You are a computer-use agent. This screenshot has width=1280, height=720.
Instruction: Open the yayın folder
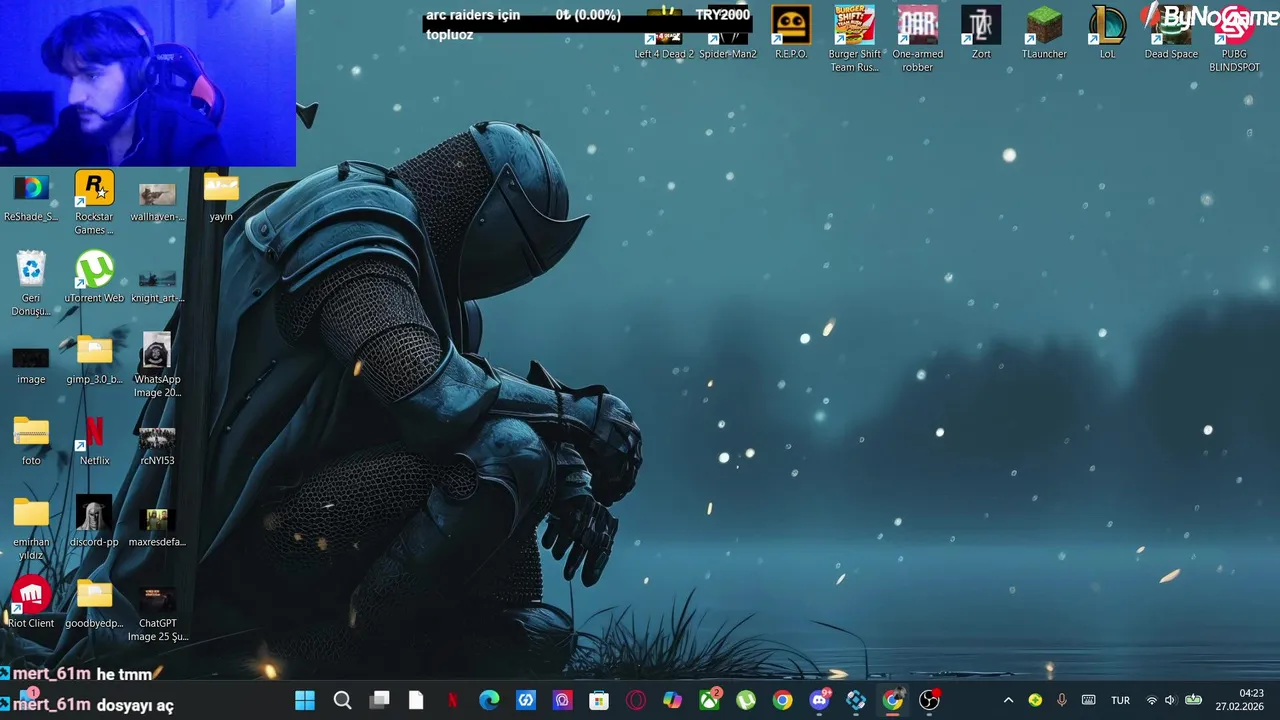pos(221,197)
